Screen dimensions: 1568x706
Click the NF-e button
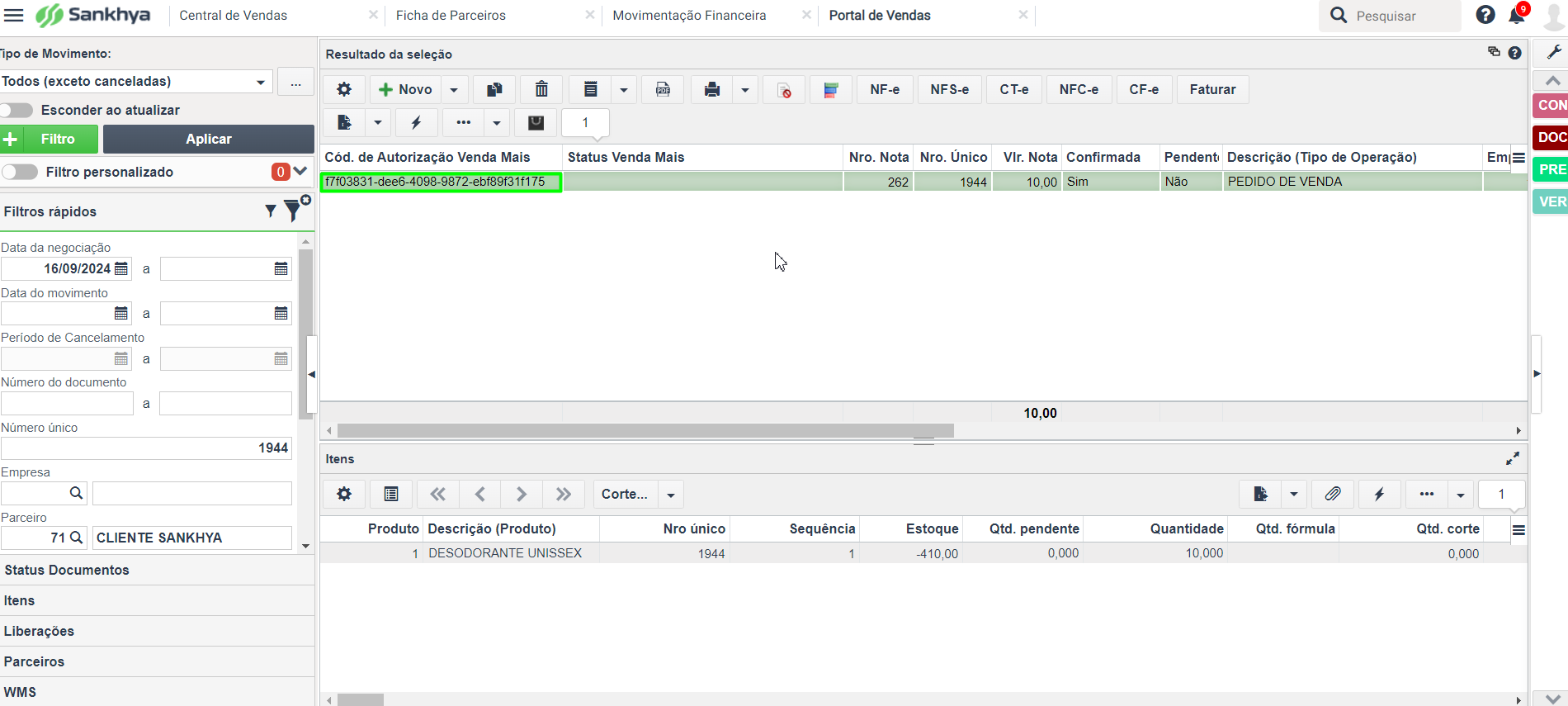[885, 89]
